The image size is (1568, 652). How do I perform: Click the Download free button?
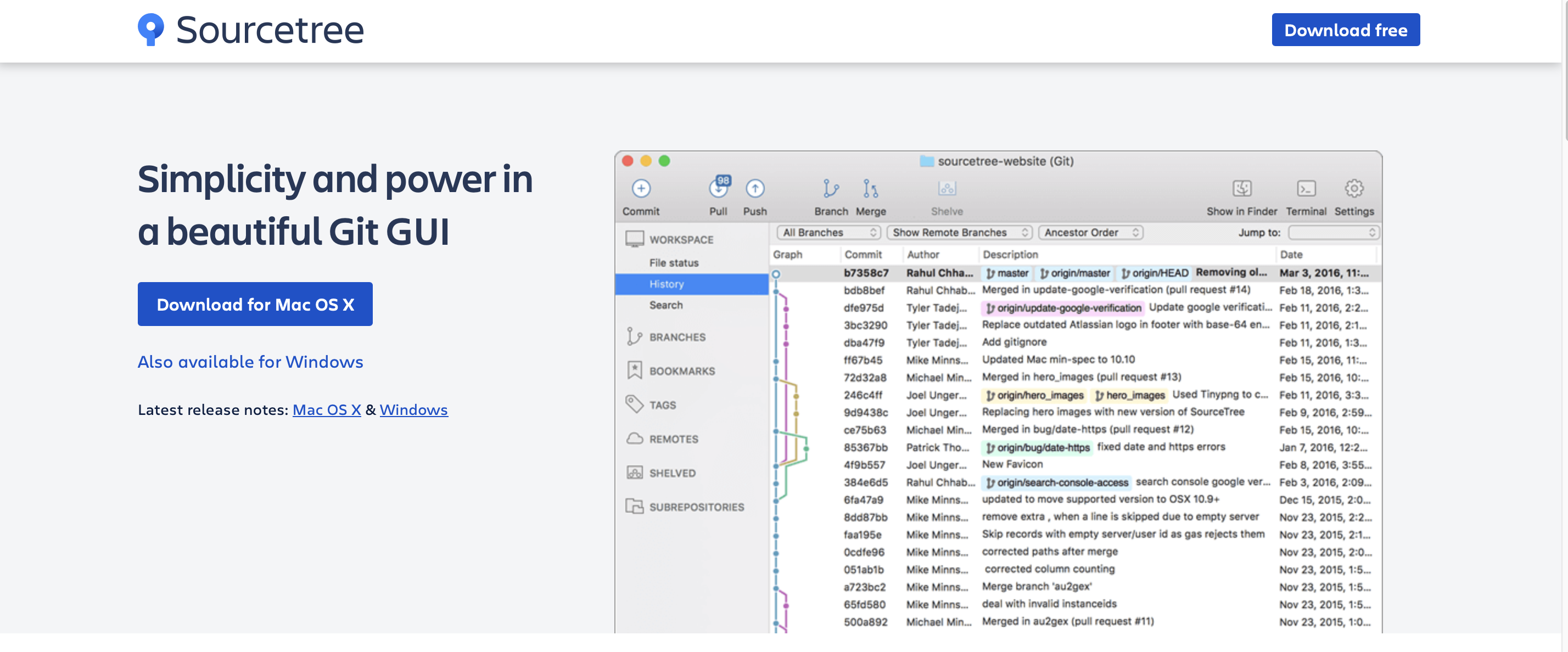(x=1345, y=29)
